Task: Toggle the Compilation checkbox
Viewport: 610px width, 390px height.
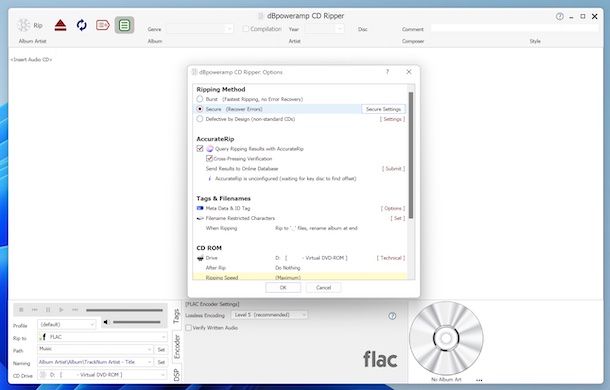Action: click(245, 29)
